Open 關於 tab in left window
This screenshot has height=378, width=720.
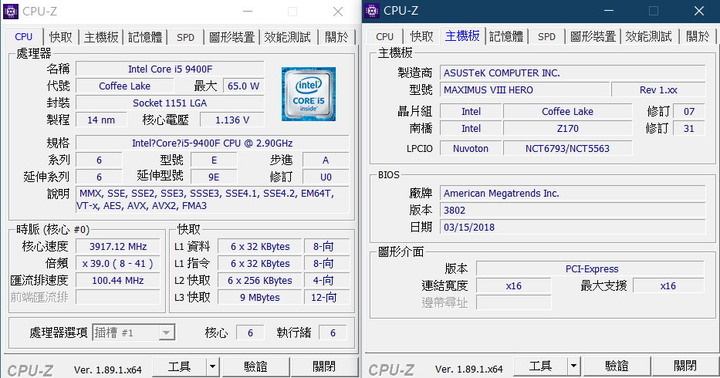pos(337,37)
